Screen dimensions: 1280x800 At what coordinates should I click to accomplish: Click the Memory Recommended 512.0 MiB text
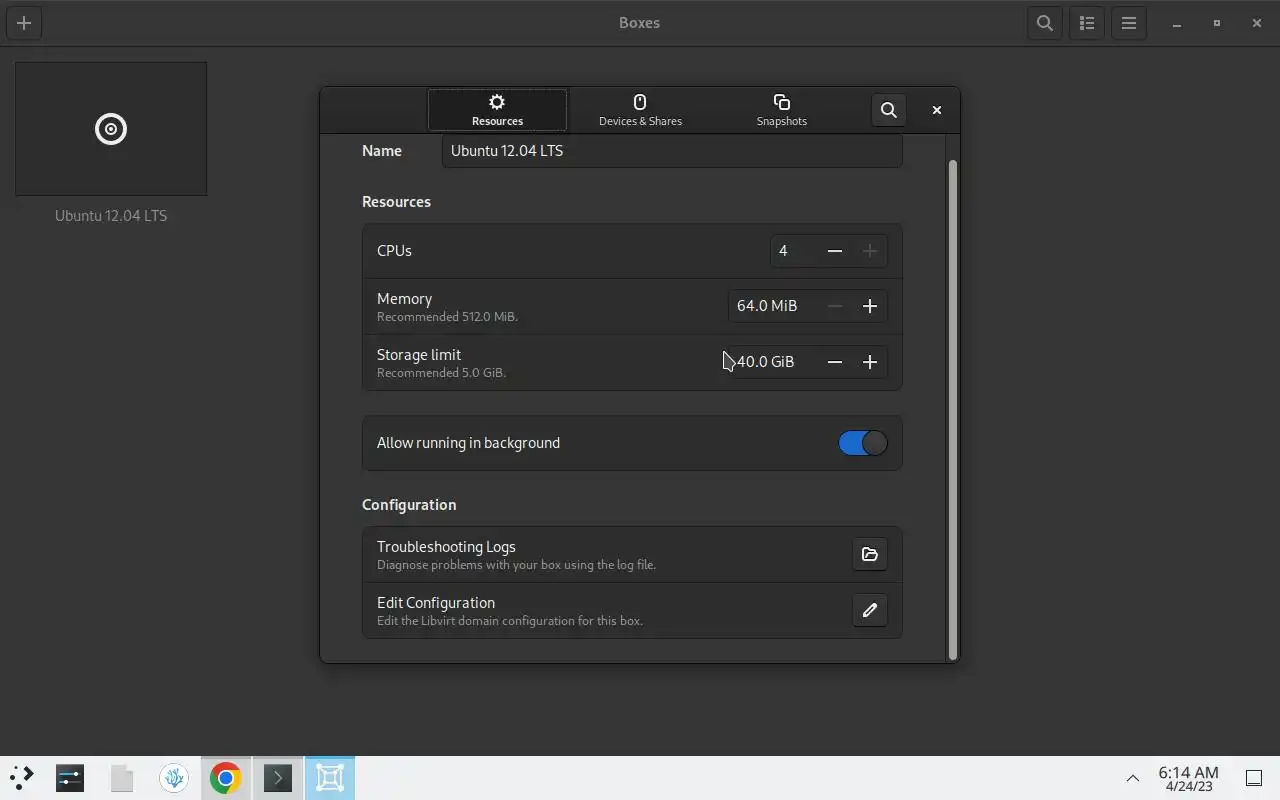[447, 317]
